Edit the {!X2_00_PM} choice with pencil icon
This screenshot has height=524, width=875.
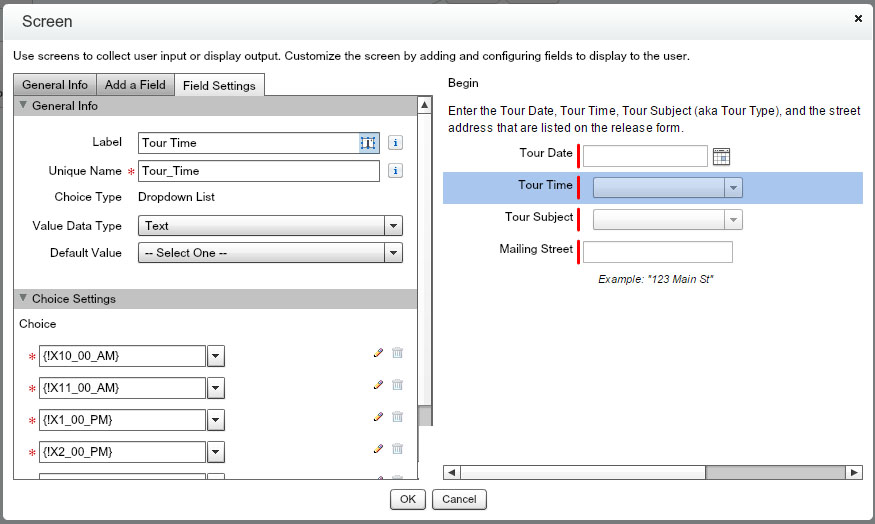[378, 449]
